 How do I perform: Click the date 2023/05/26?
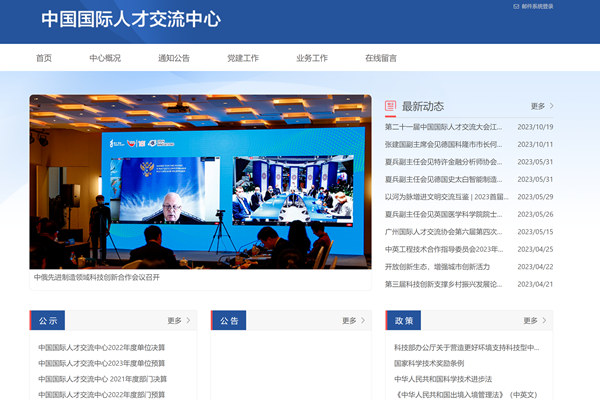[x=535, y=214]
